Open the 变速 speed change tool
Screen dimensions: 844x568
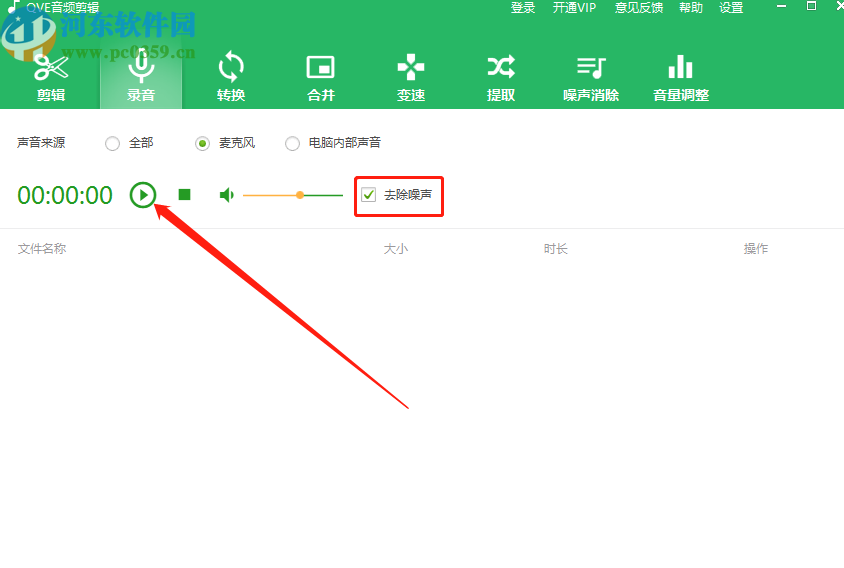click(411, 78)
